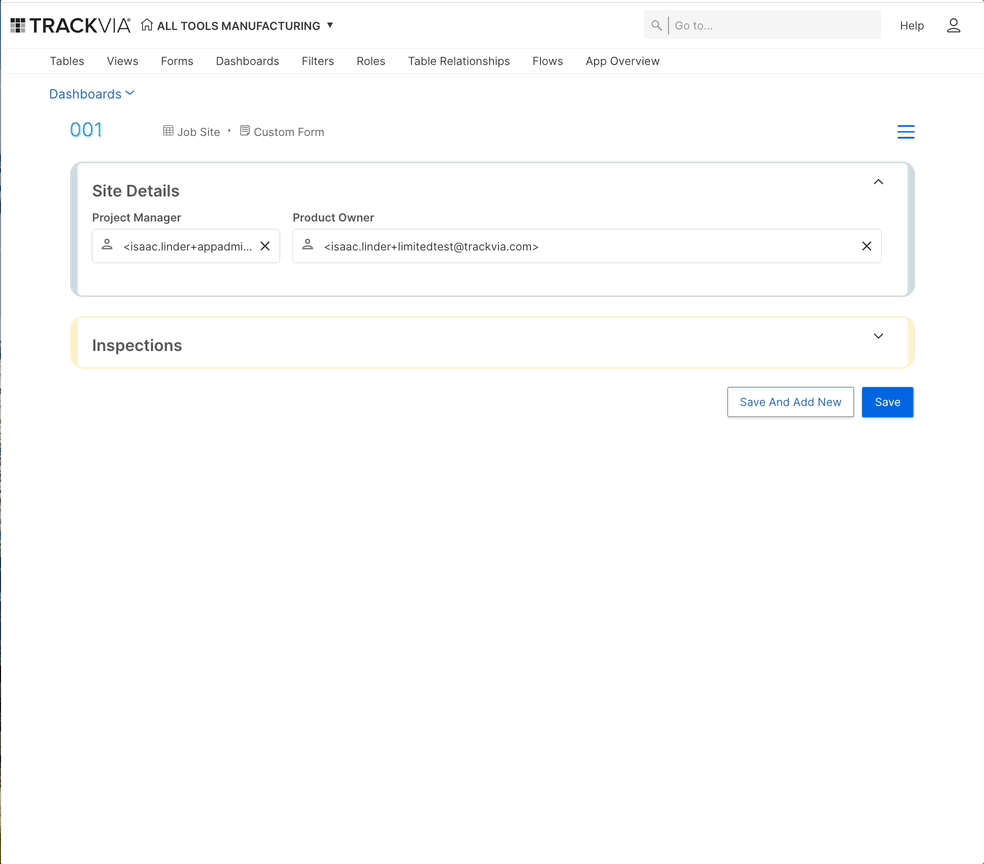Collapse the Site Details section

878,182
